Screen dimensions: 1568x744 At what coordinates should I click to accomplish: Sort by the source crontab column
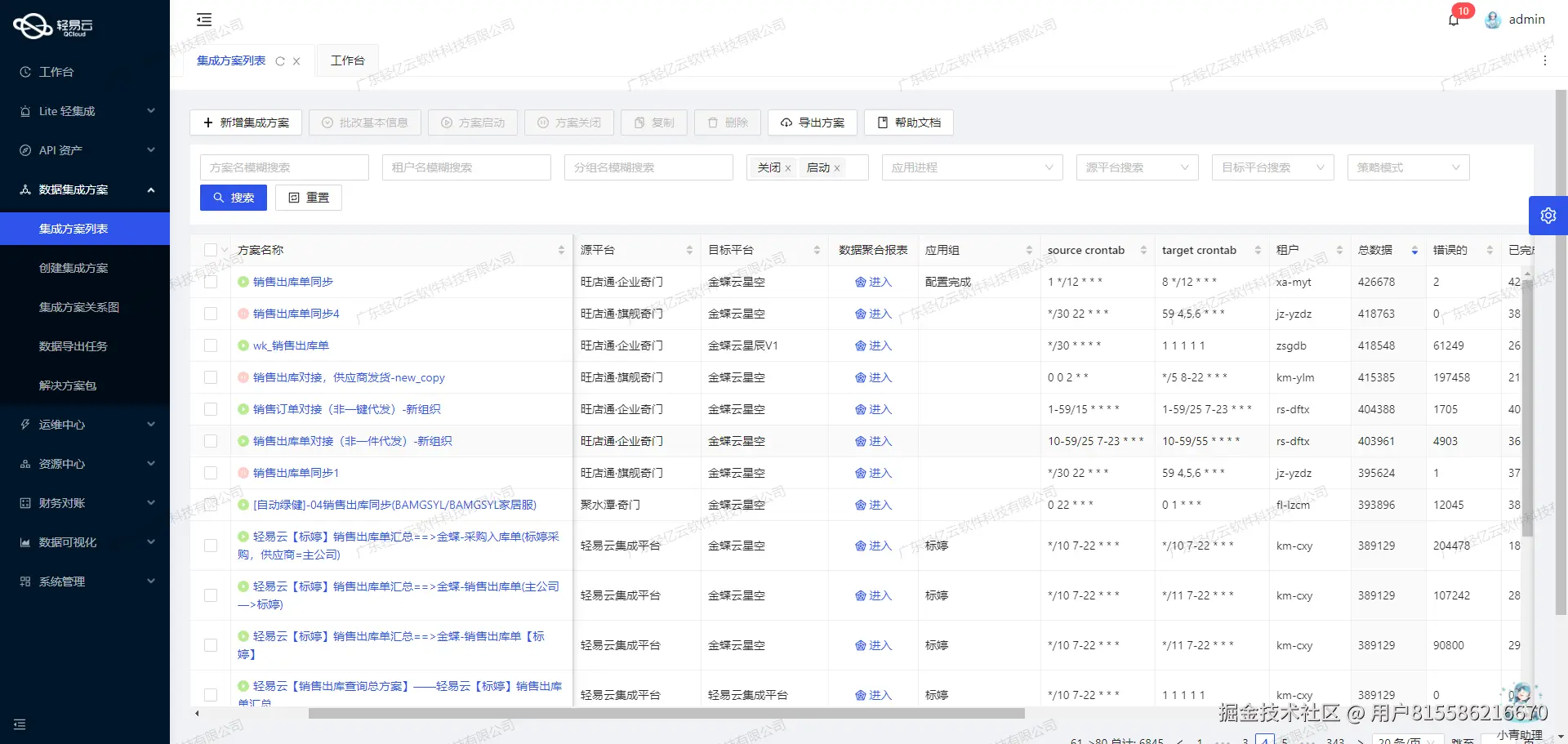(1143, 250)
